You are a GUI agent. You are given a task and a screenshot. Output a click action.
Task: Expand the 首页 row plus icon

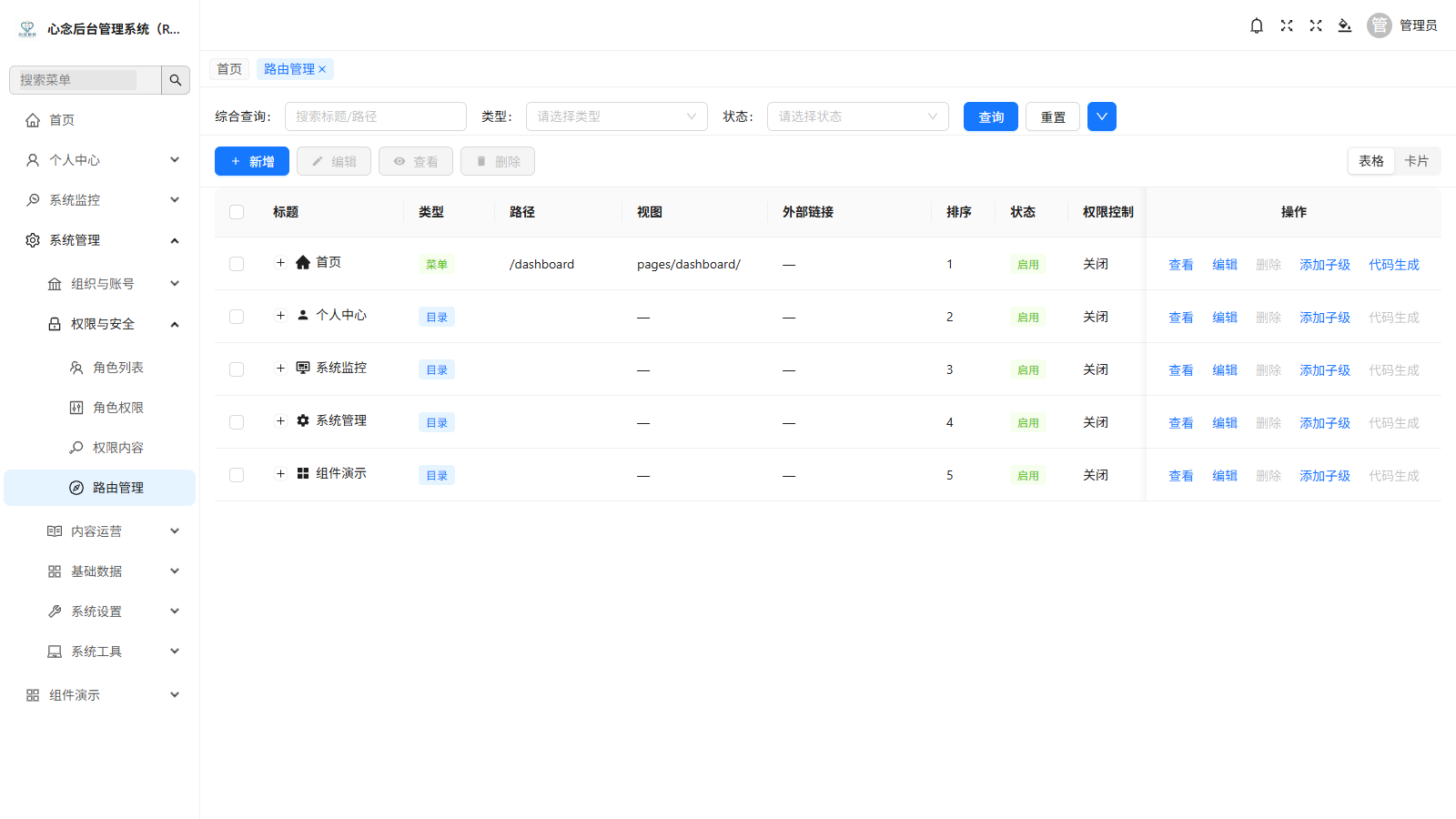pyautogui.click(x=280, y=262)
